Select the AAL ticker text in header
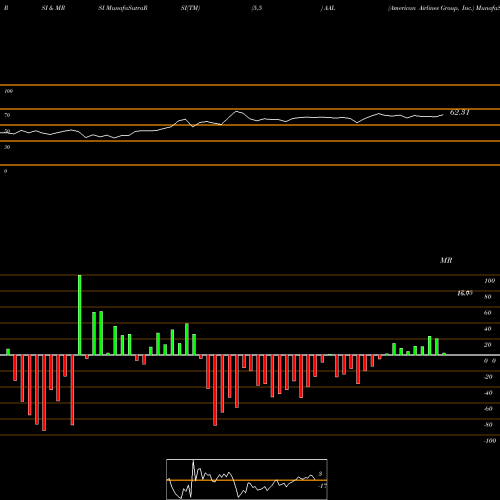 [x=329, y=8]
